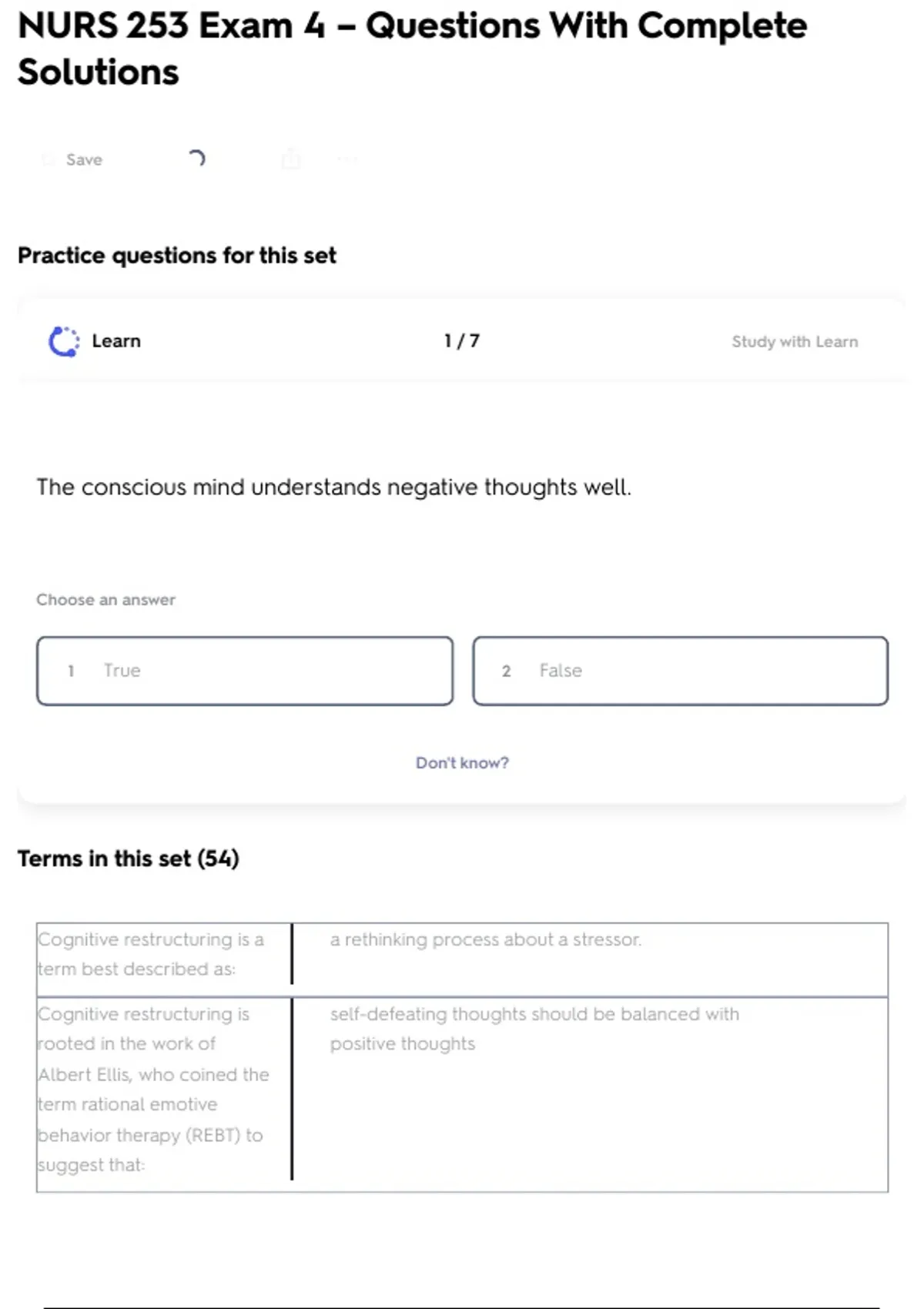Click the 1 / 7 question progress indicator

[x=461, y=341]
